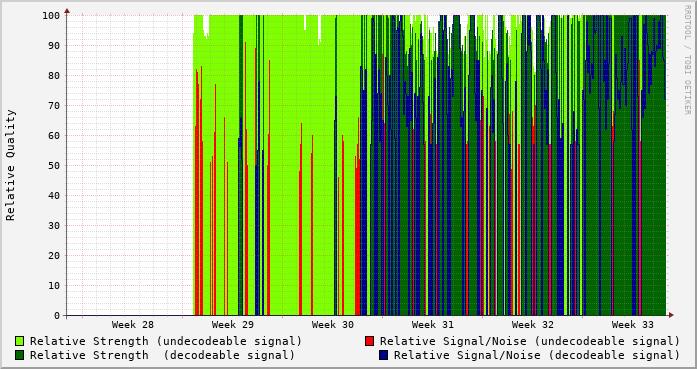Click the red undecodeable signal/noise swatch
Viewport: 697px width, 369px height.
[369, 341]
